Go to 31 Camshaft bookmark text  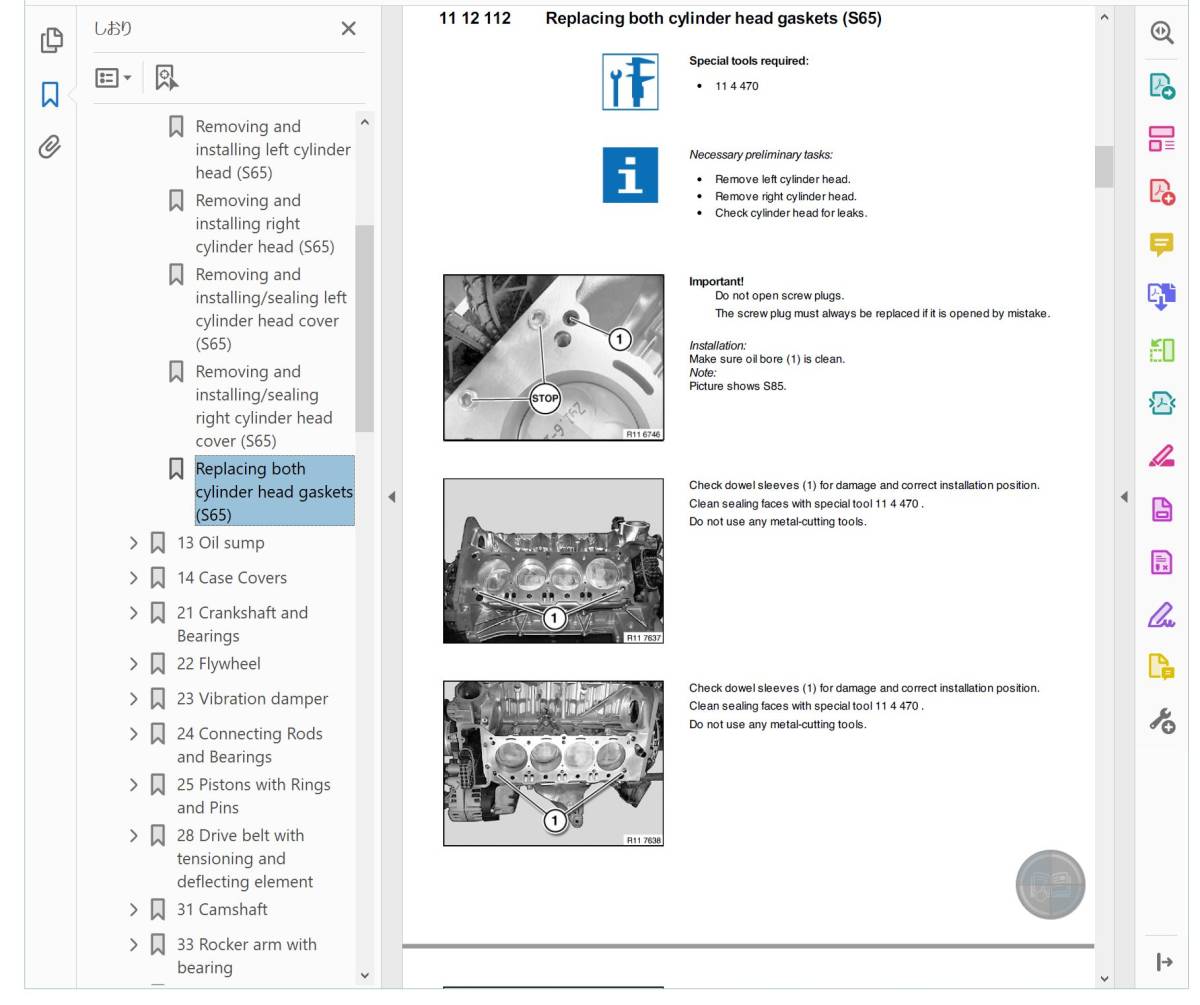tap(222, 910)
